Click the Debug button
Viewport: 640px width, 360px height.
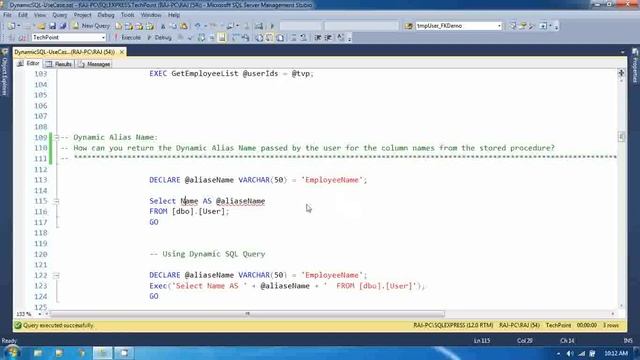[x=159, y=38]
